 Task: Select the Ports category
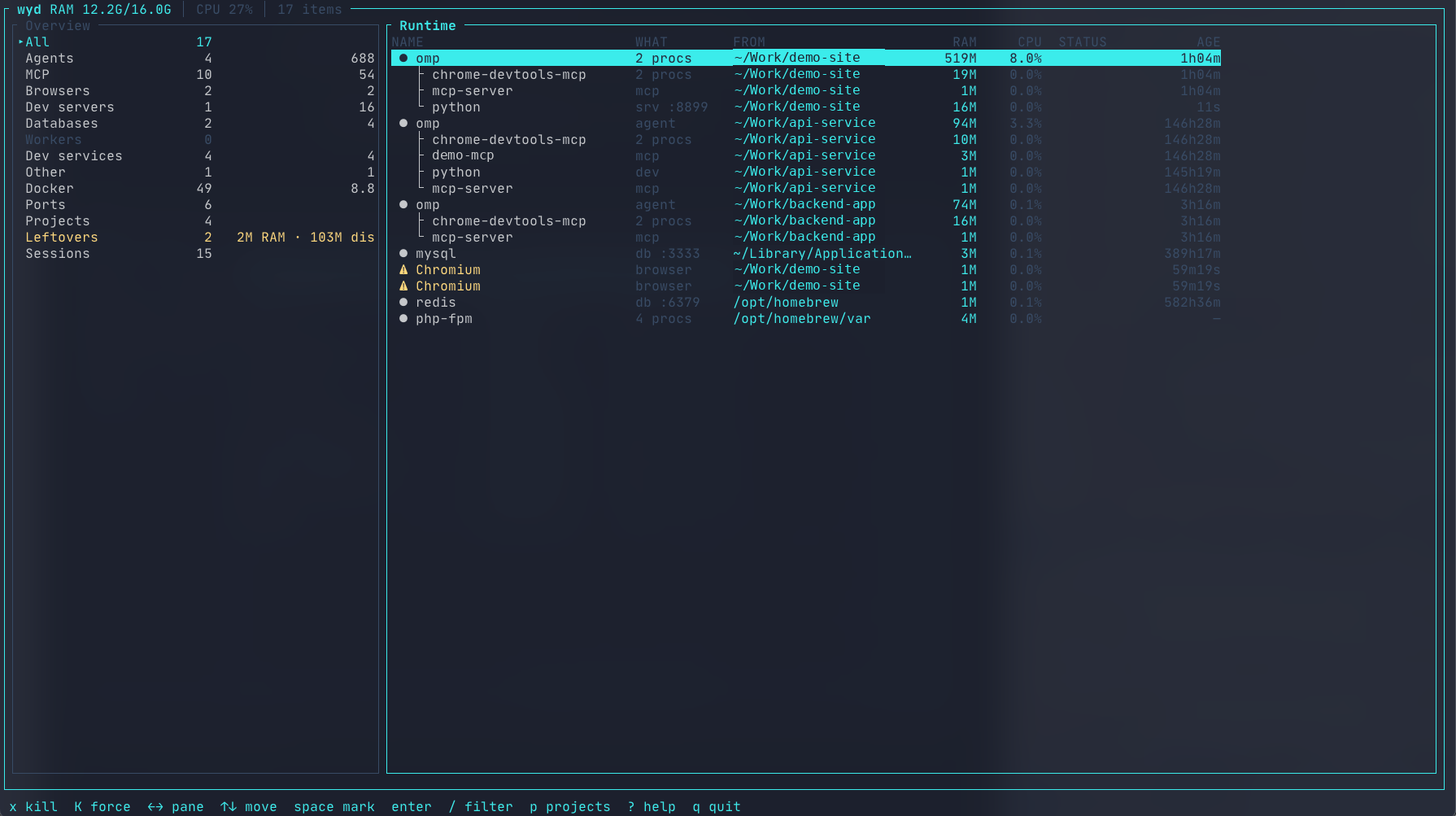click(x=196, y=204)
